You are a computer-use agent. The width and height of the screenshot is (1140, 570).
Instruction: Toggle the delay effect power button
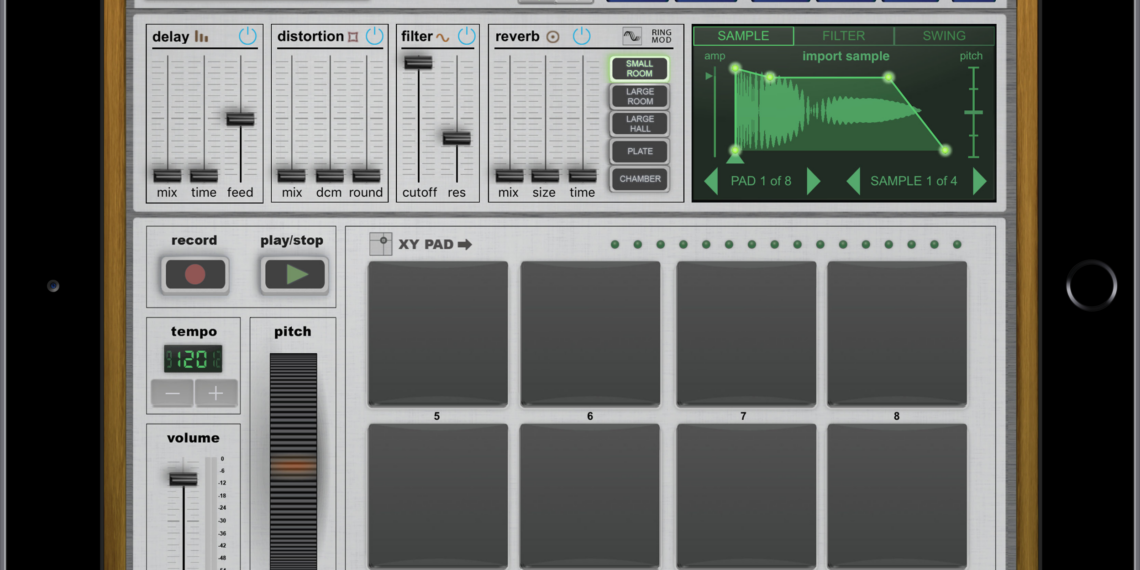(x=247, y=37)
